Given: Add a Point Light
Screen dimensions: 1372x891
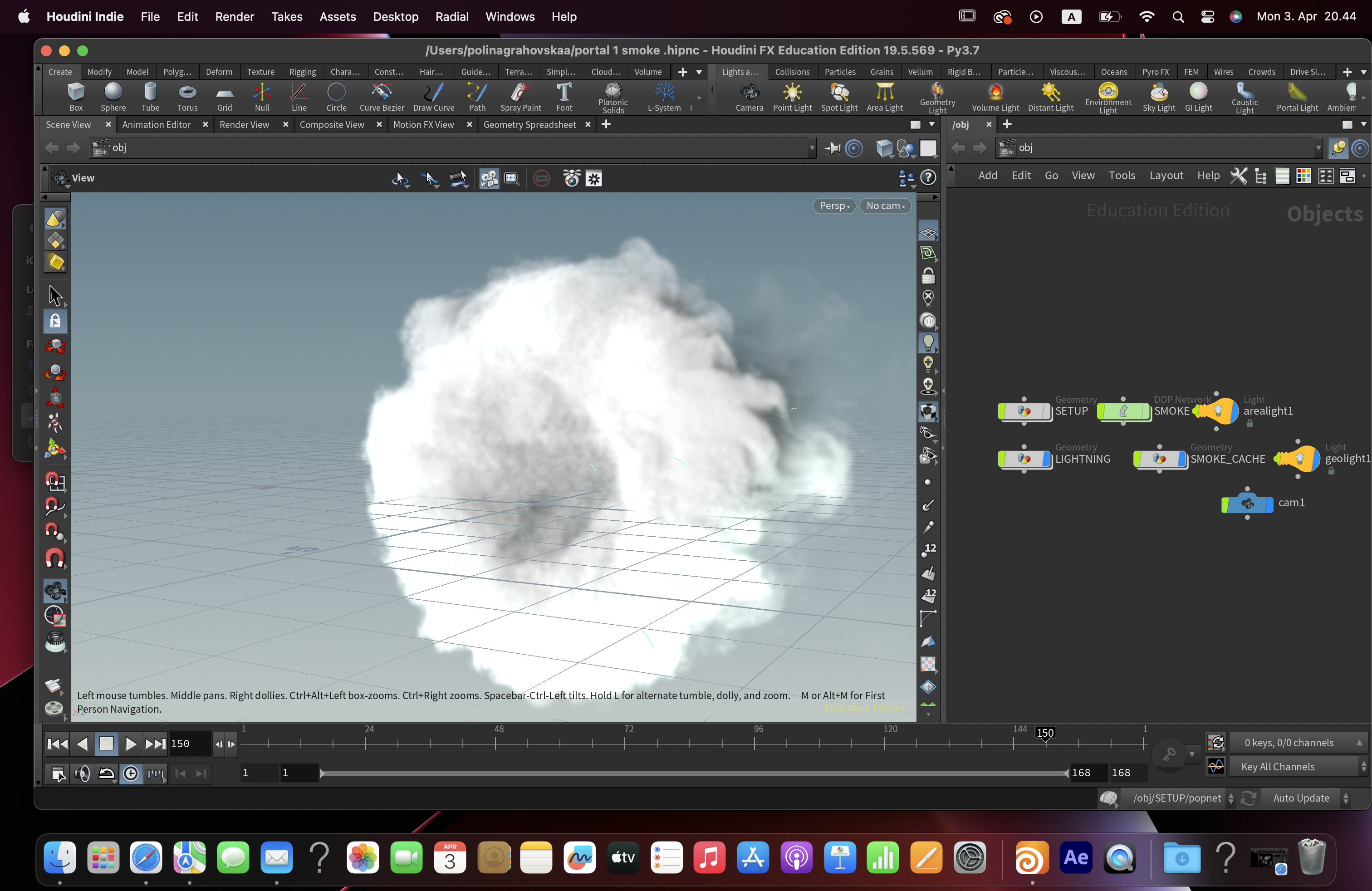Looking at the screenshot, I should (x=792, y=97).
